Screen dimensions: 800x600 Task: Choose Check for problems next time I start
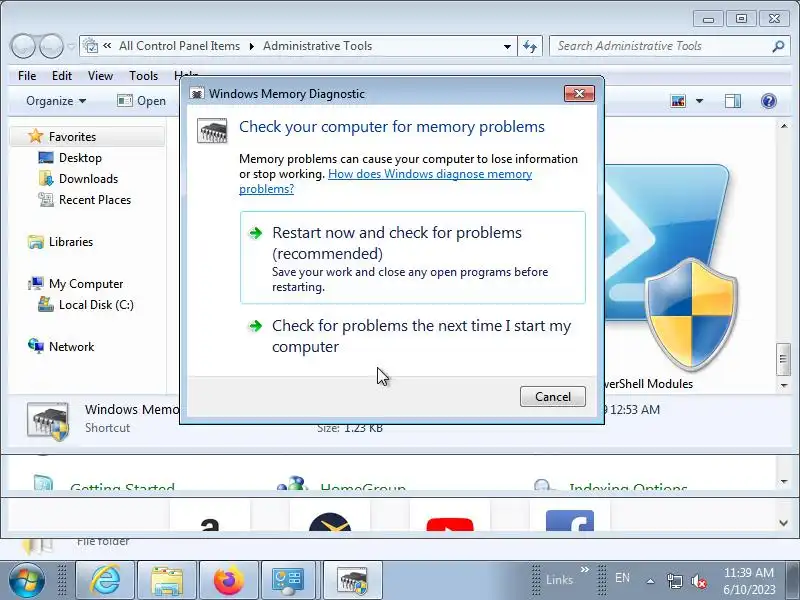[413, 336]
